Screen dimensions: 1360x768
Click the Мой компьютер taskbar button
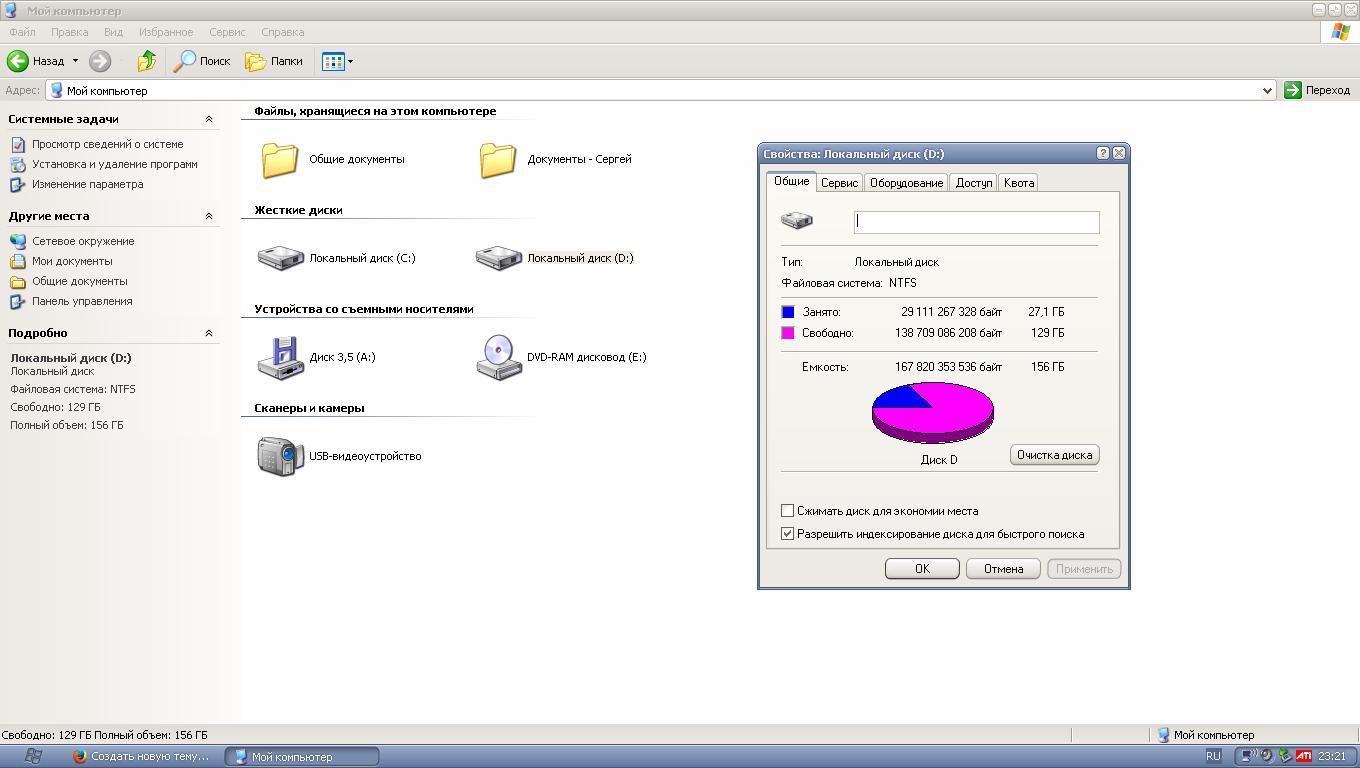(x=302, y=756)
